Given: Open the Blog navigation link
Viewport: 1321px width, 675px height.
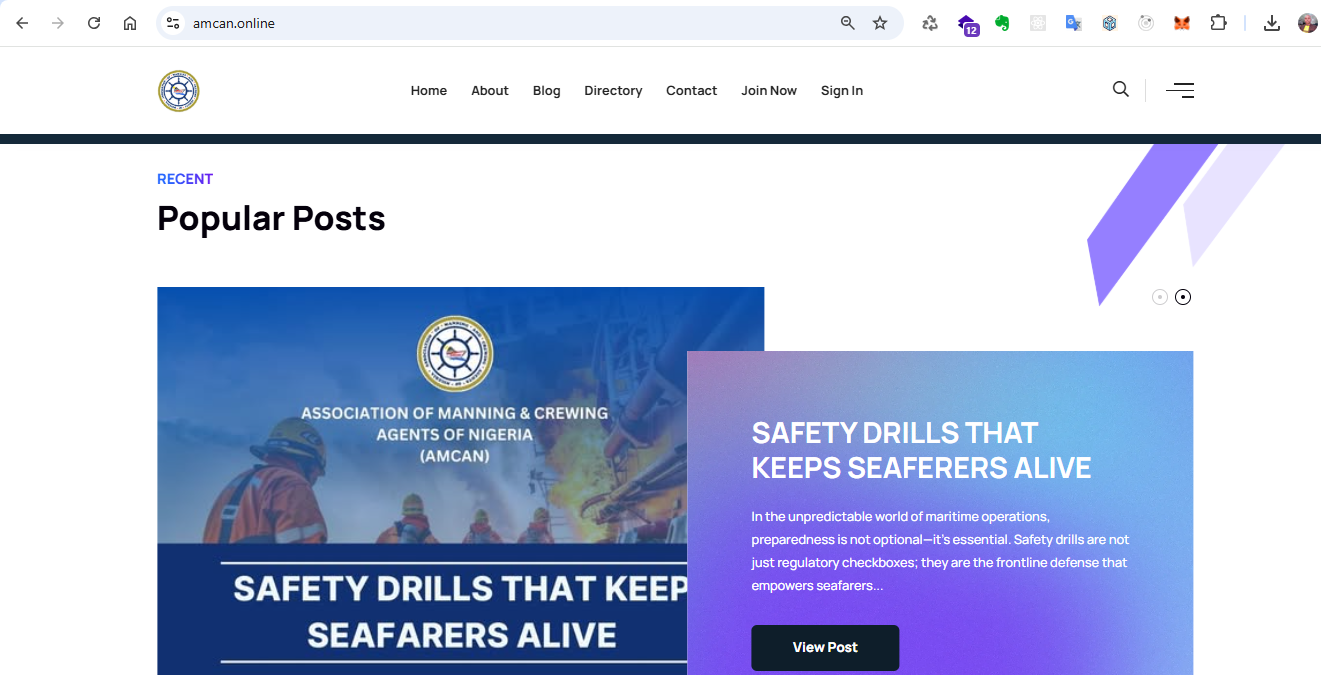Looking at the screenshot, I should pos(546,91).
